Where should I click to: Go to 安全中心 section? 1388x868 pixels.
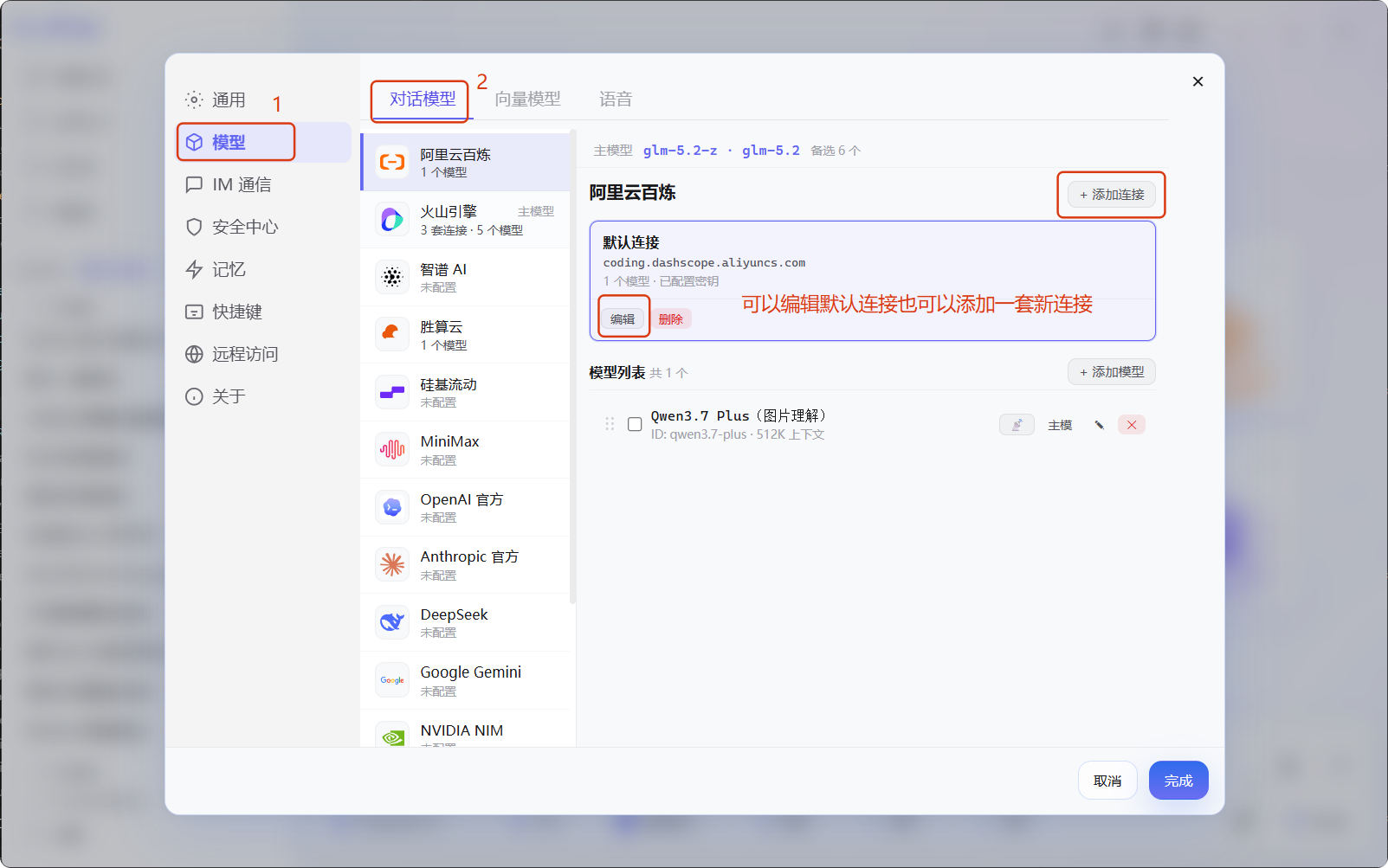(x=264, y=227)
